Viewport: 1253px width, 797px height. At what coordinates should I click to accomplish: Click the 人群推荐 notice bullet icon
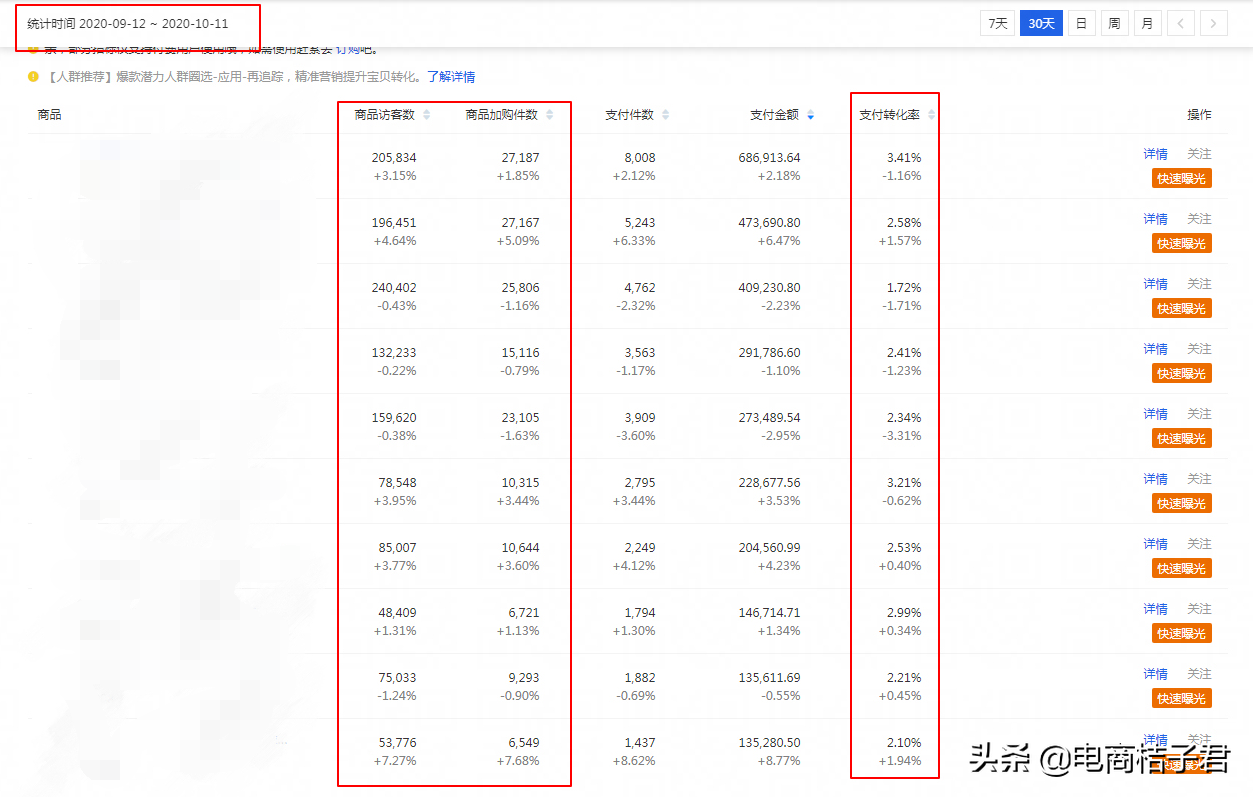coord(33,76)
